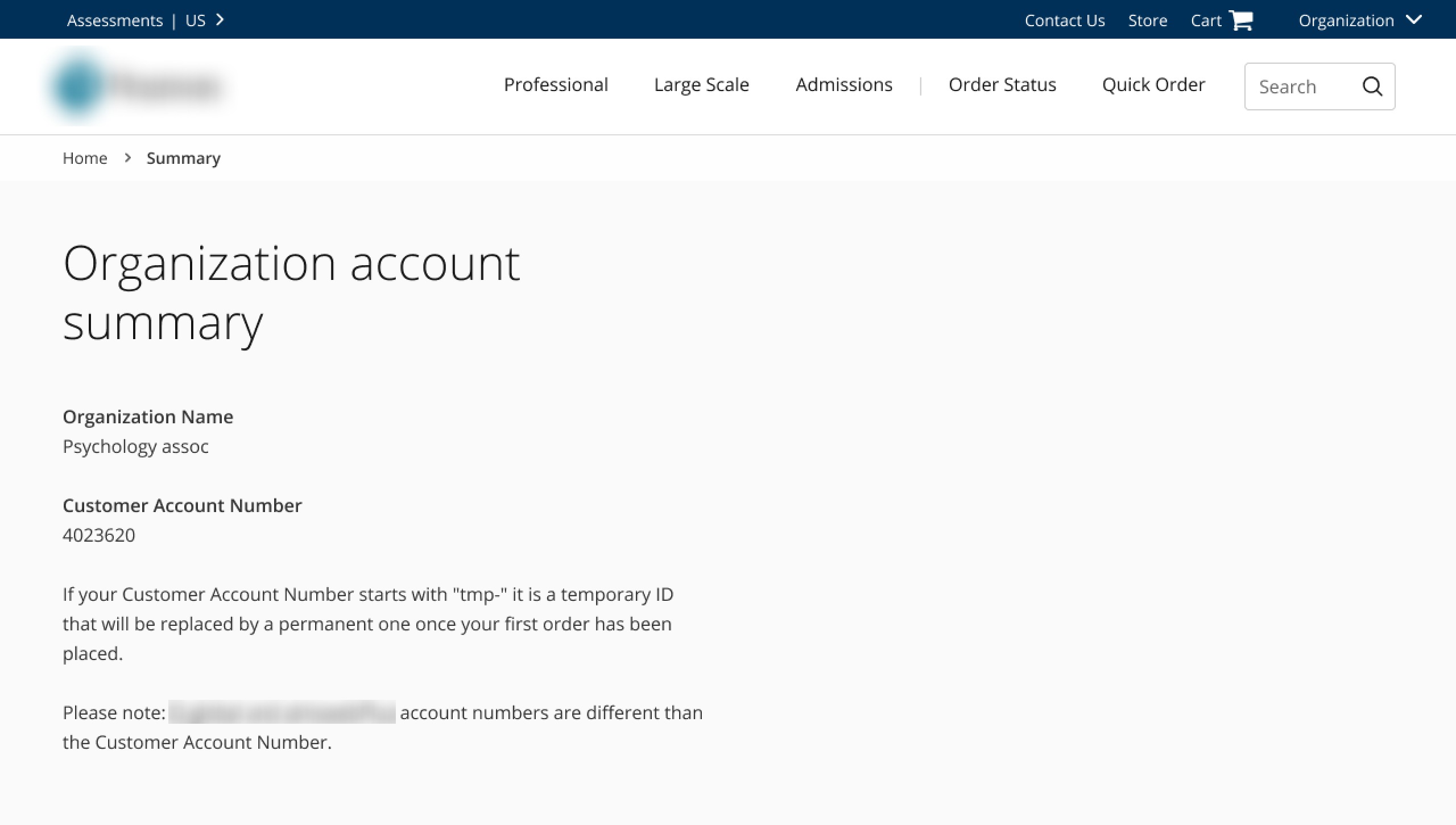This screenshot has height=825, width=1456.
Task: Go to Home breadcrumb
Action: point(85,158)
